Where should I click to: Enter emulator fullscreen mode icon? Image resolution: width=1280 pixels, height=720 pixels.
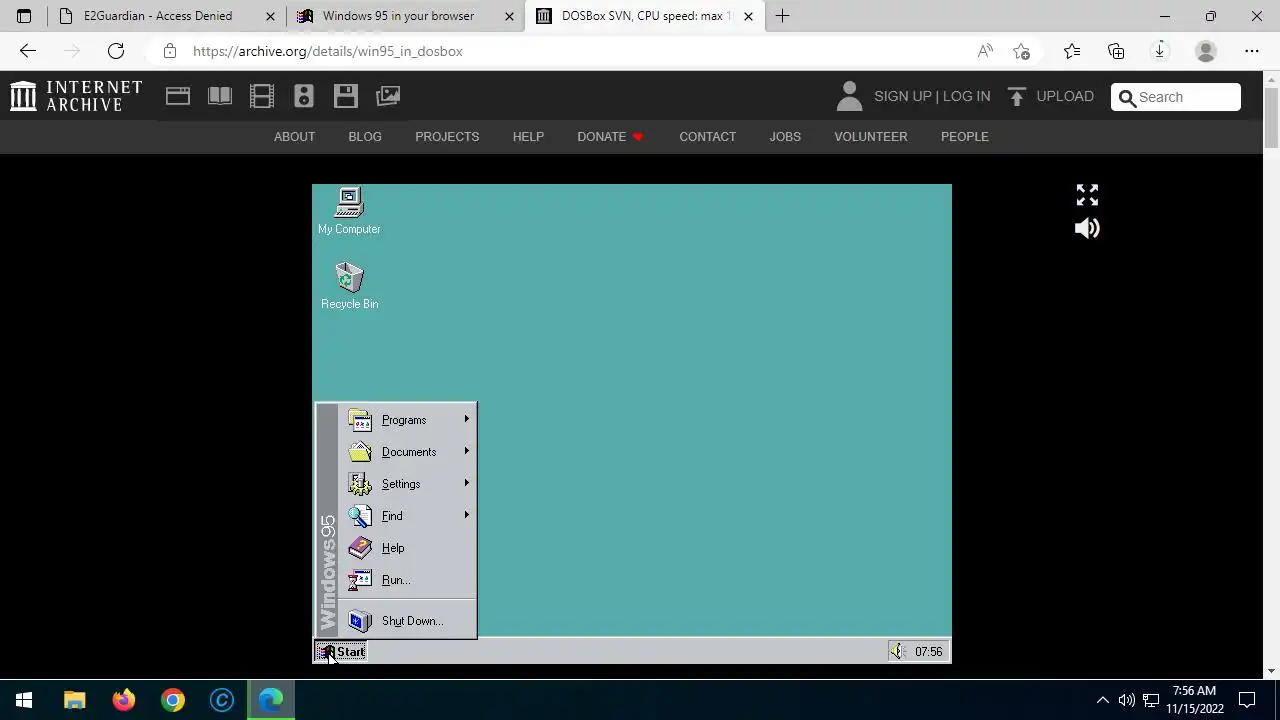pos(1087,195)
